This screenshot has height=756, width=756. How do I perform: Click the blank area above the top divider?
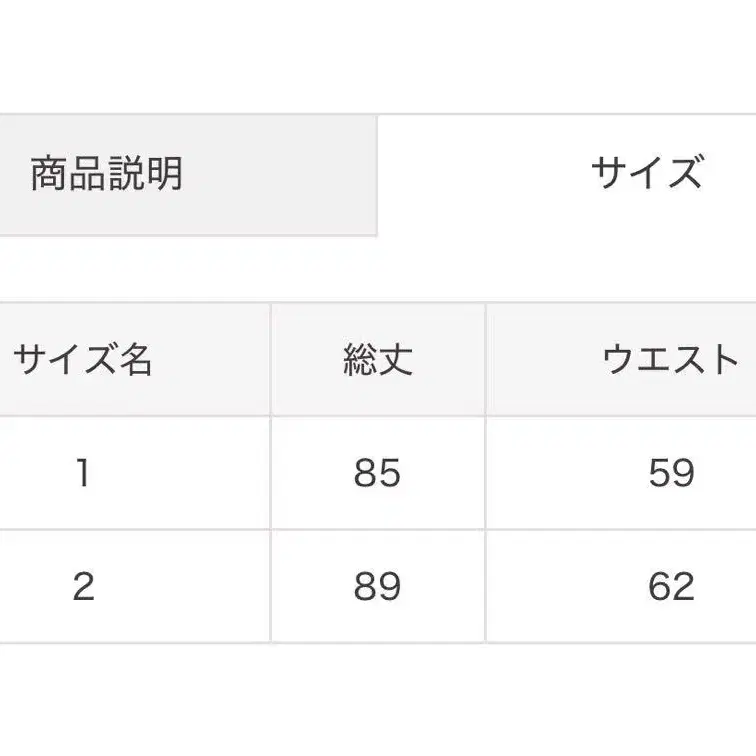[378, 55]
